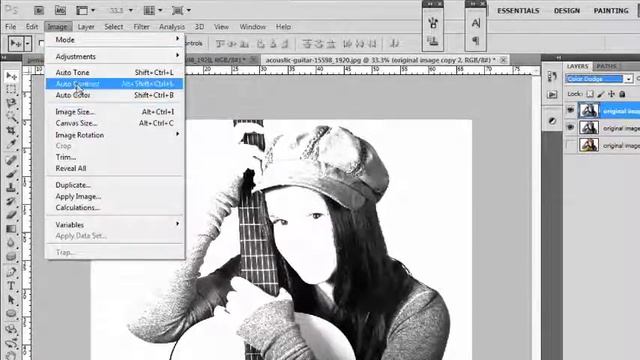Viewport: 640px width, 360px height.
Task: Select the Healing Brush tool
Action: pyautogui.click(x=11, y=160)
